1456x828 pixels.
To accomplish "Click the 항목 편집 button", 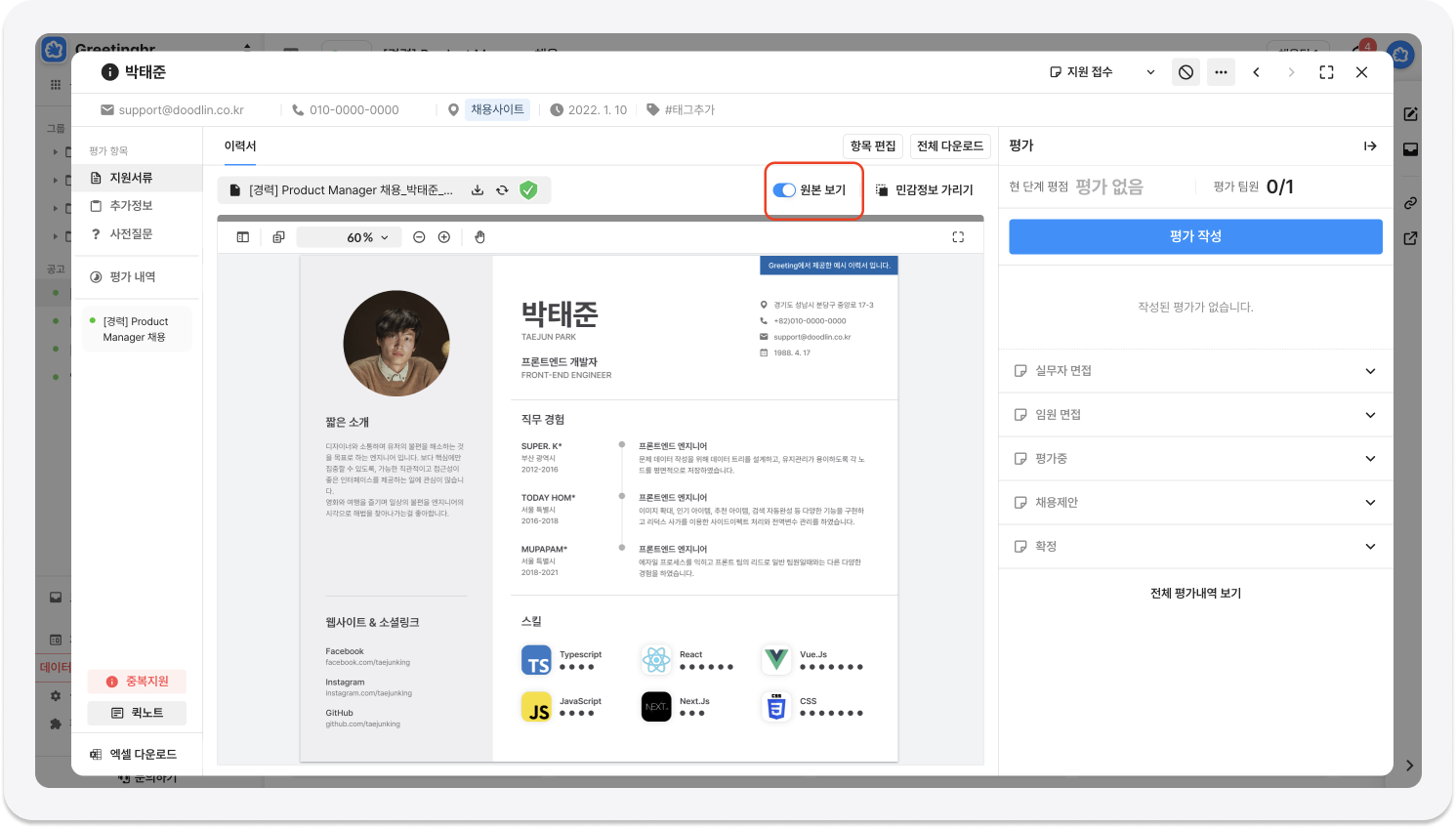I will click(873, 146).
